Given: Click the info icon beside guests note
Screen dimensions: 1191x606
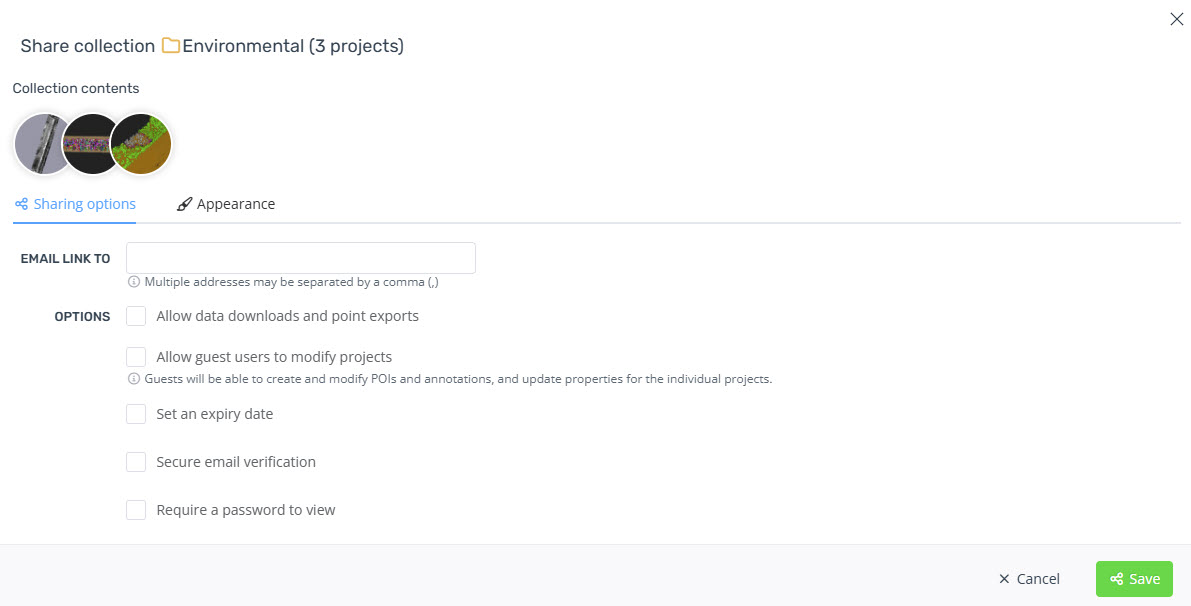Looking at the screenshot, I should [x=134, y=378].
